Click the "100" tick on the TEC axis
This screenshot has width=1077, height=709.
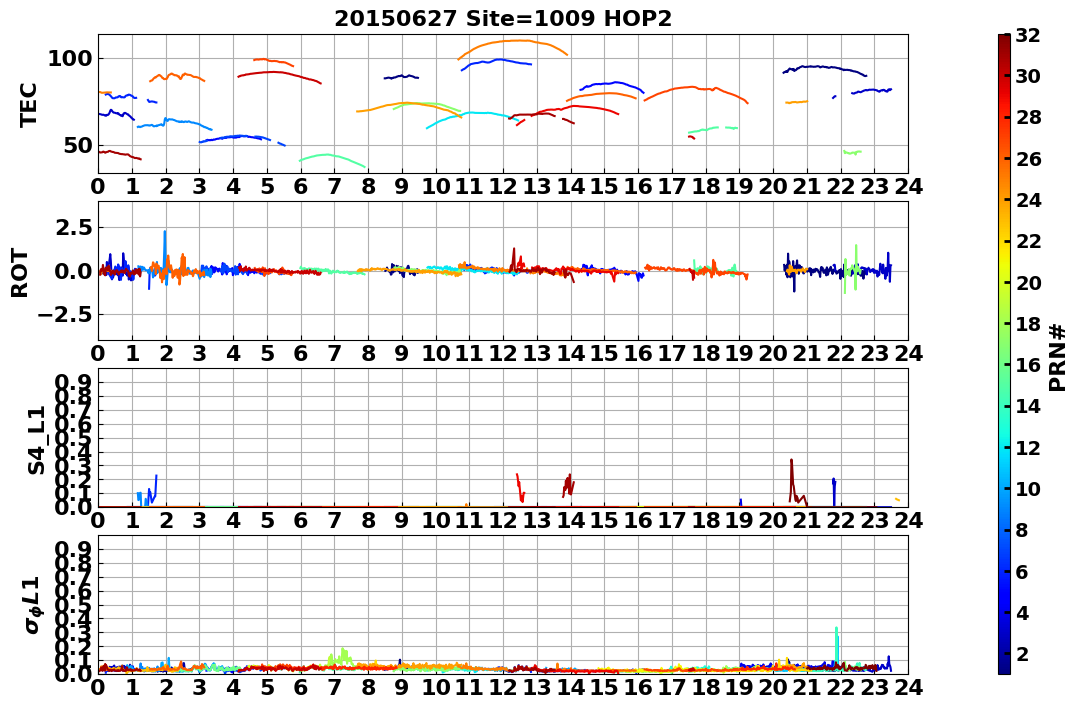pyautogui.click(x=69, y=59)
